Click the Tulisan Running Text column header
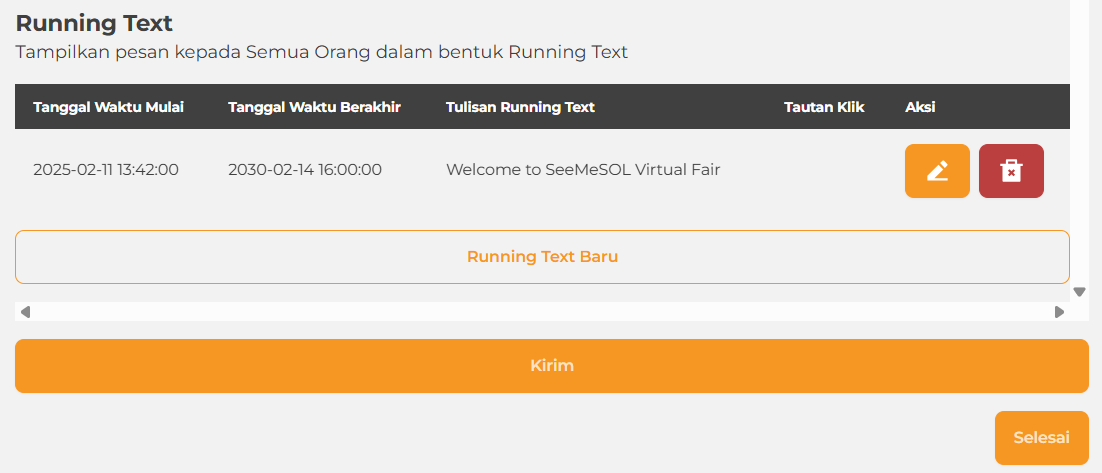This screenshot has height=473, width=1102. [520, 107]
